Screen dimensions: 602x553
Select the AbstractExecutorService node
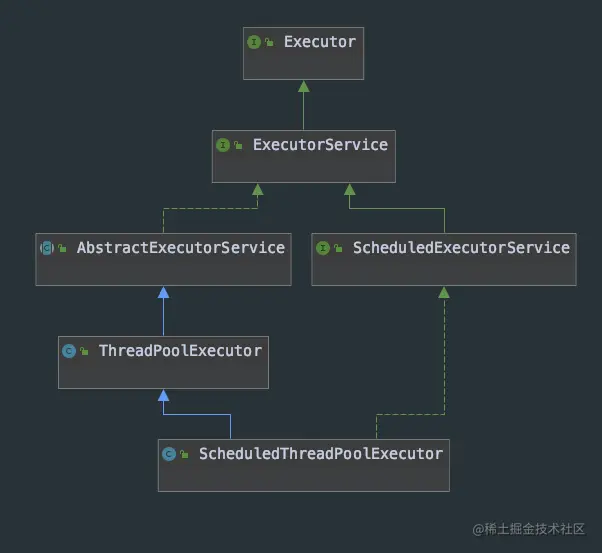[164, 259]
